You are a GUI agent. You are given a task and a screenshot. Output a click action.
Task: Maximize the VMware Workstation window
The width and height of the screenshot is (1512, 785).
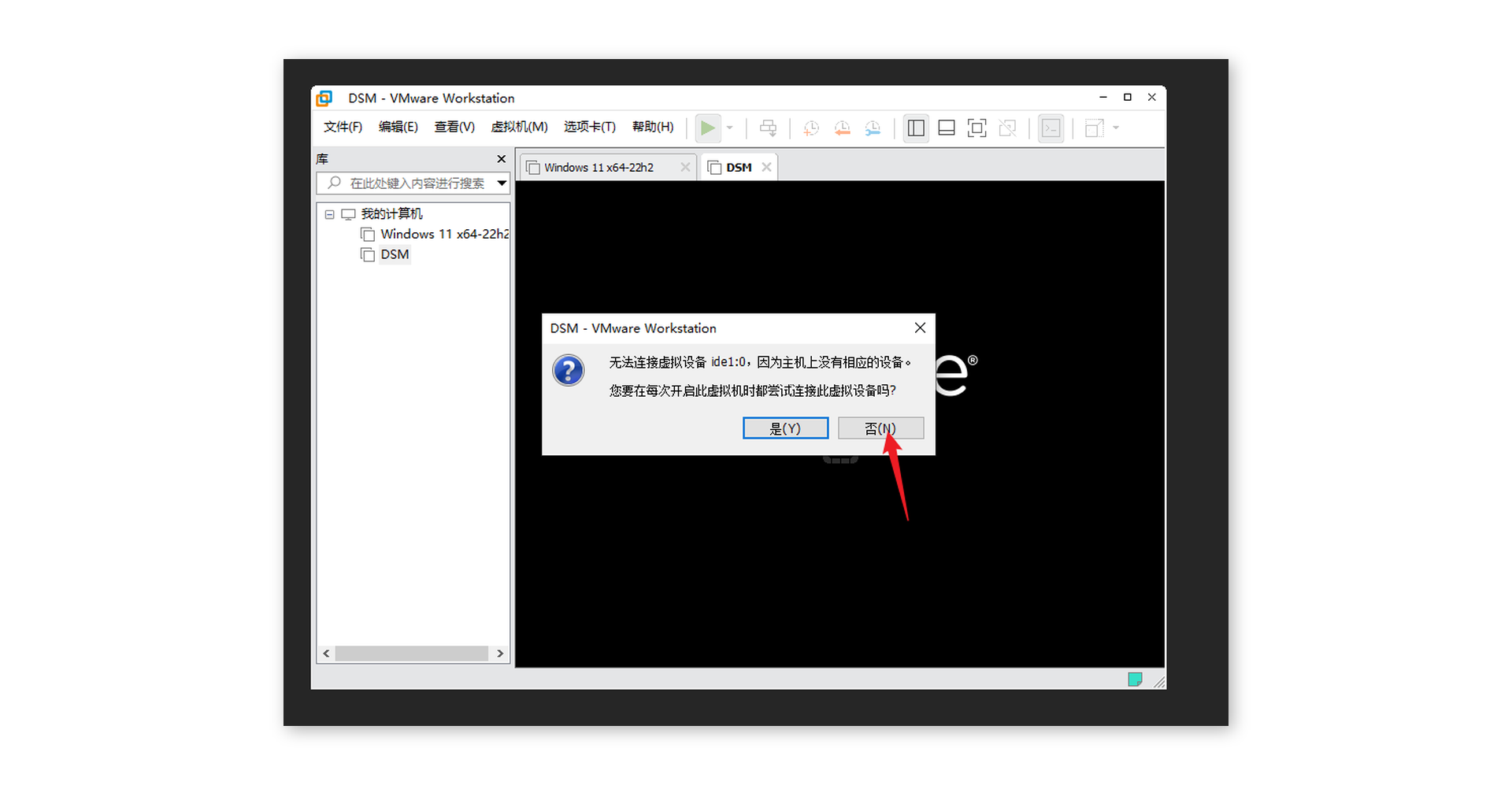pyautogui.click(x=1128, y=98)
